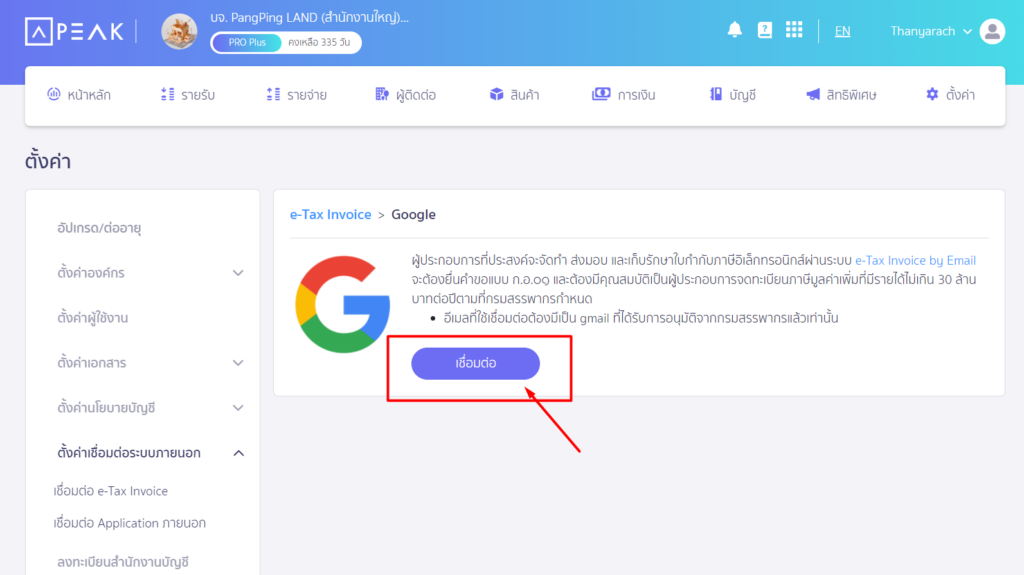Open the notifications bell
This screenshot has width=1024, height=575.
pos(735,30)
